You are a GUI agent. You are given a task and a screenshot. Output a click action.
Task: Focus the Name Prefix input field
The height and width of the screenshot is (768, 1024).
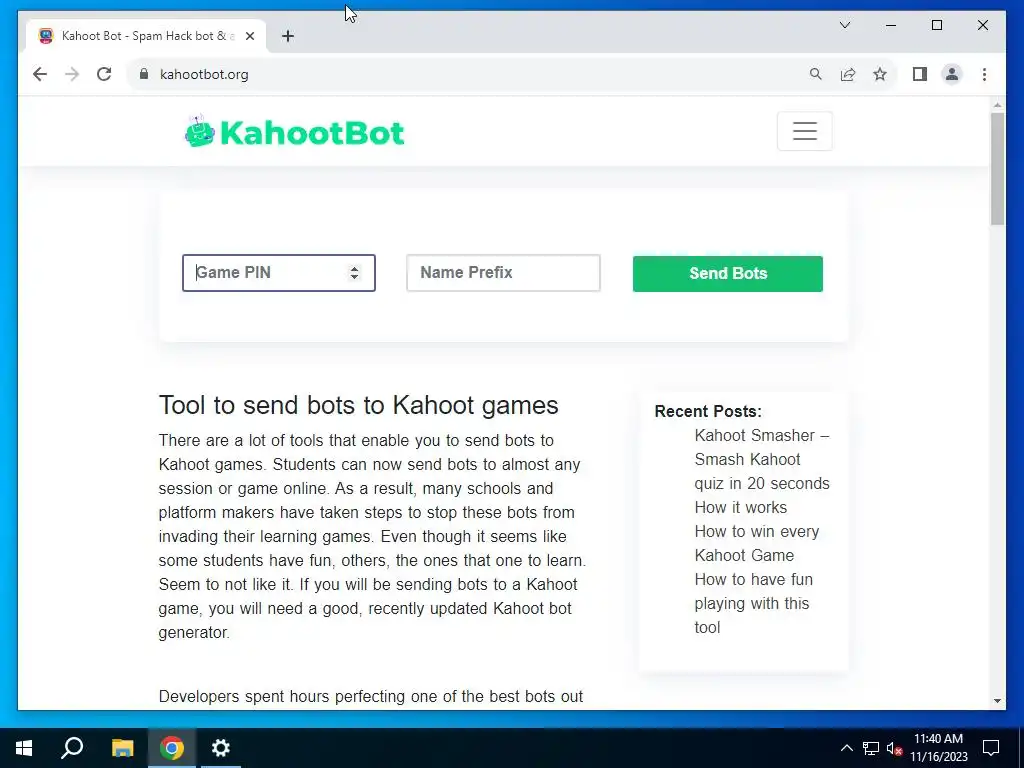[x=503, y=273]
